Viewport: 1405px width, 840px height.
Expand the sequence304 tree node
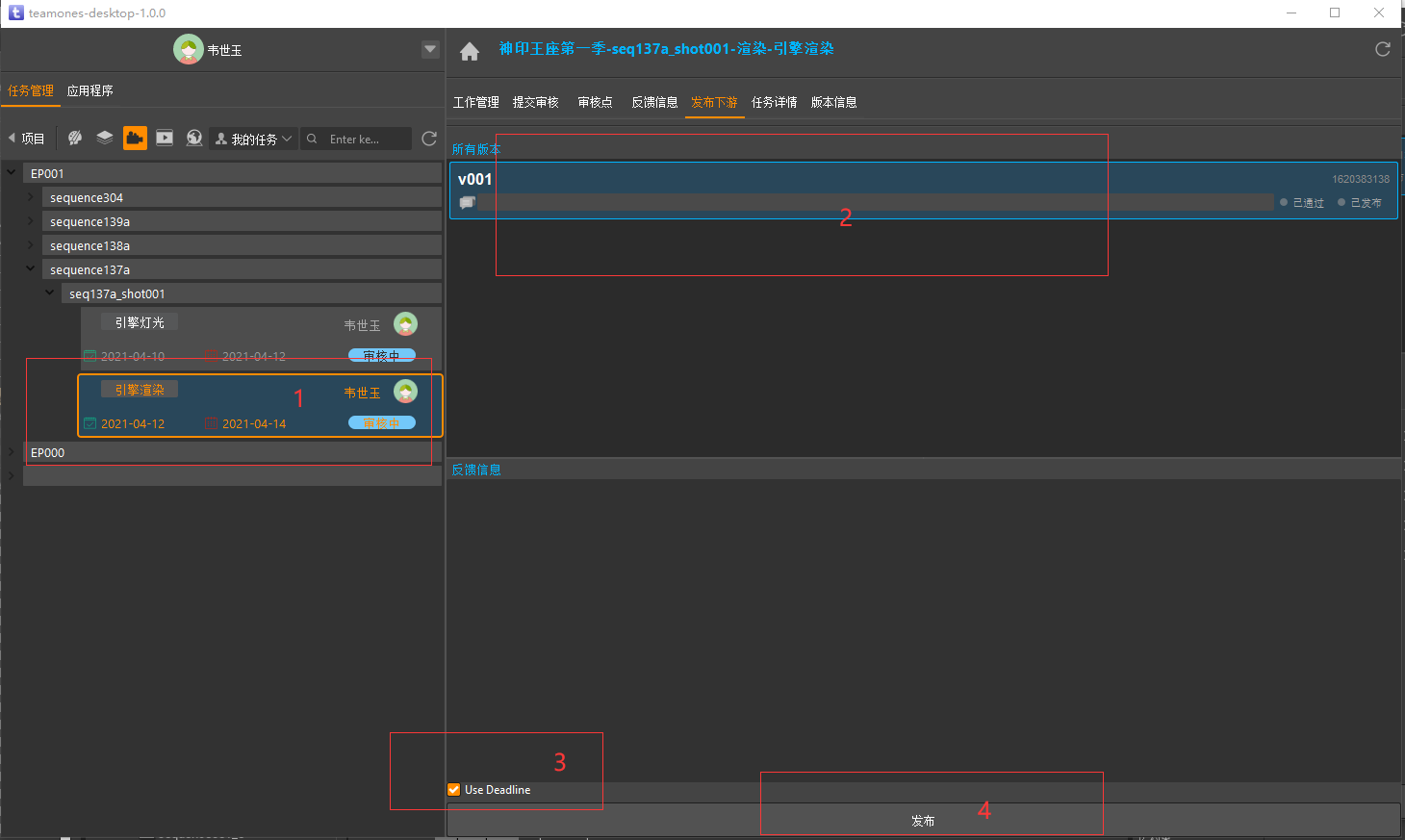[x=31, y=197]
